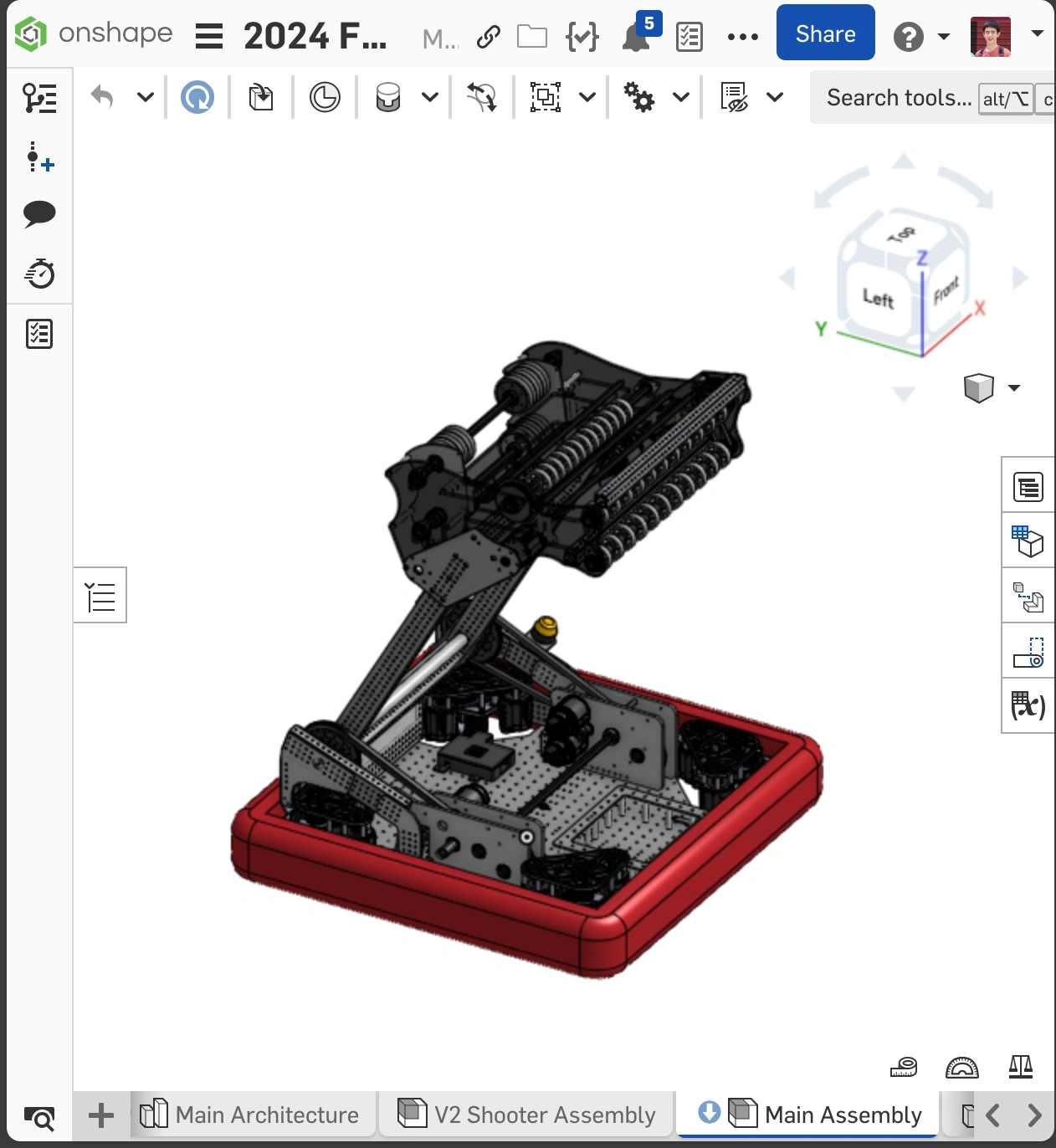
Task: Expand the user account dropdown arrow
Action: coord(1038,33)
